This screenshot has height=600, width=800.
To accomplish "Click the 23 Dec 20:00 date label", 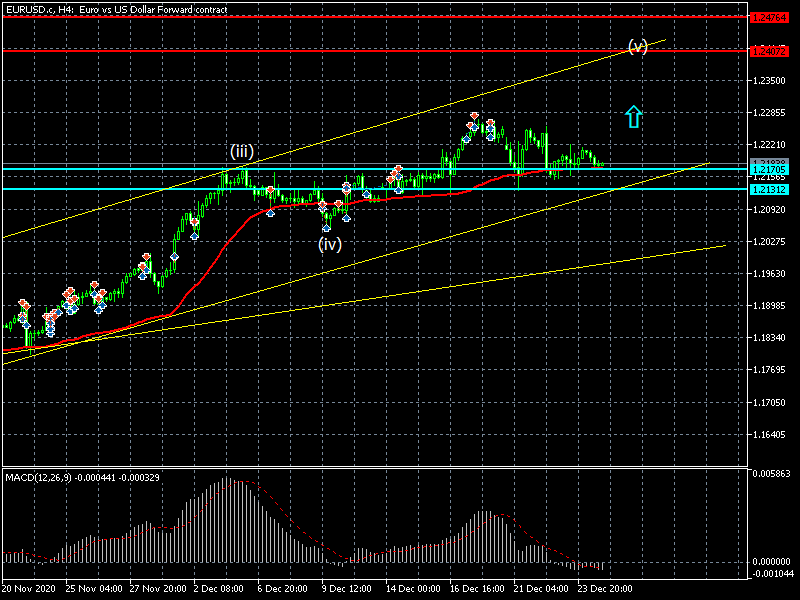I will coord(605,588).
